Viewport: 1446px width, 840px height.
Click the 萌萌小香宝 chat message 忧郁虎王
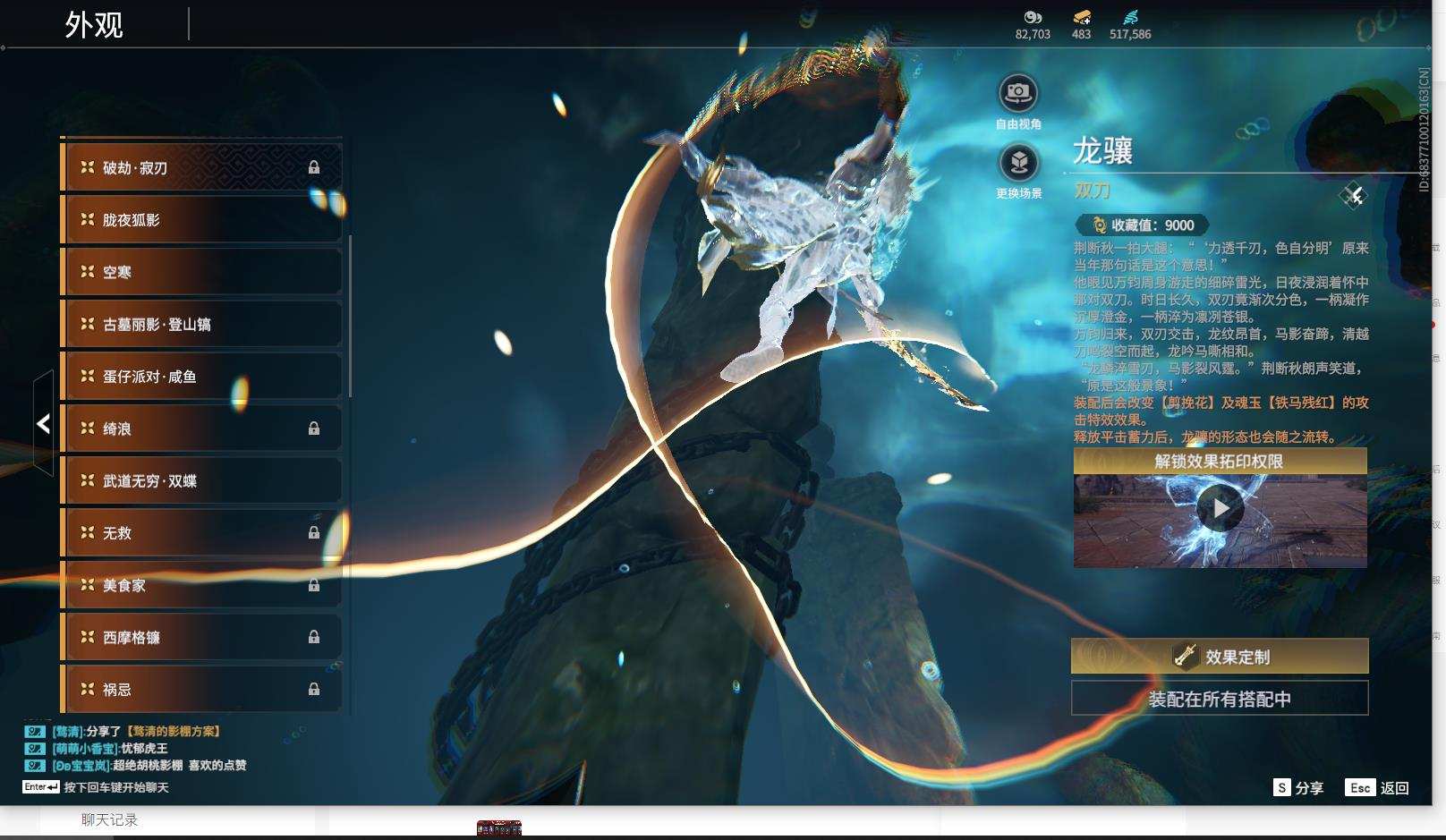click(144, 749)
